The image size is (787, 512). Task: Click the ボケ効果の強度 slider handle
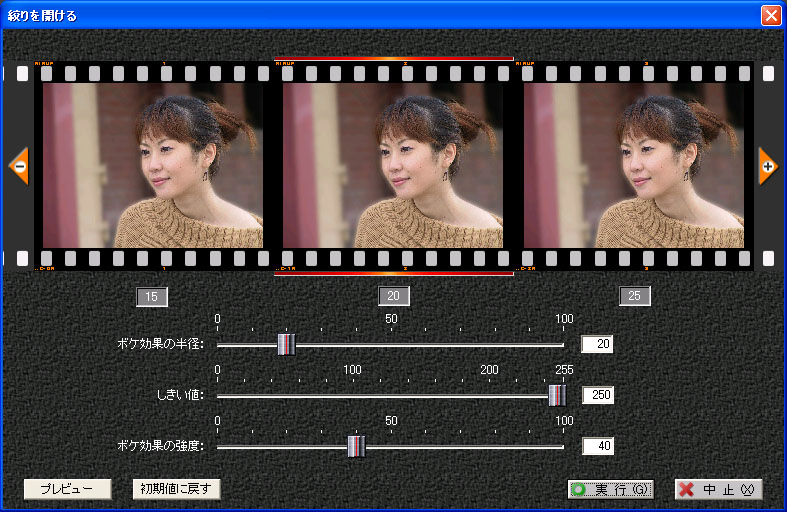pos(356,446)
